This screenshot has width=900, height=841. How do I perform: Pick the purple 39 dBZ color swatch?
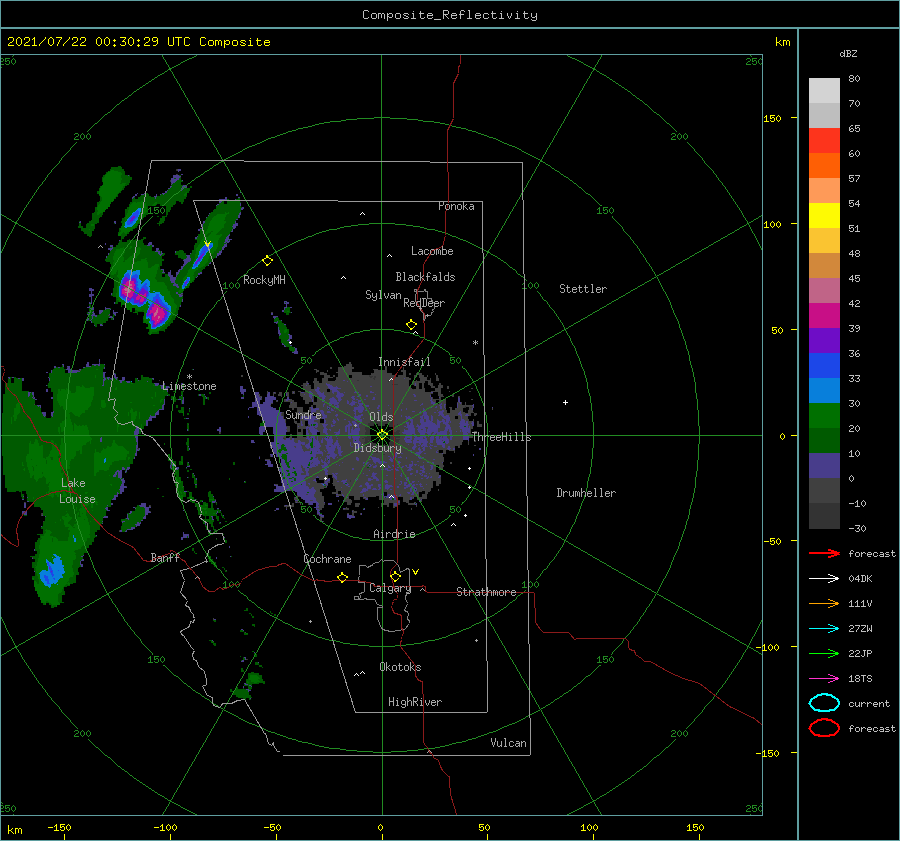coord(824,340)
